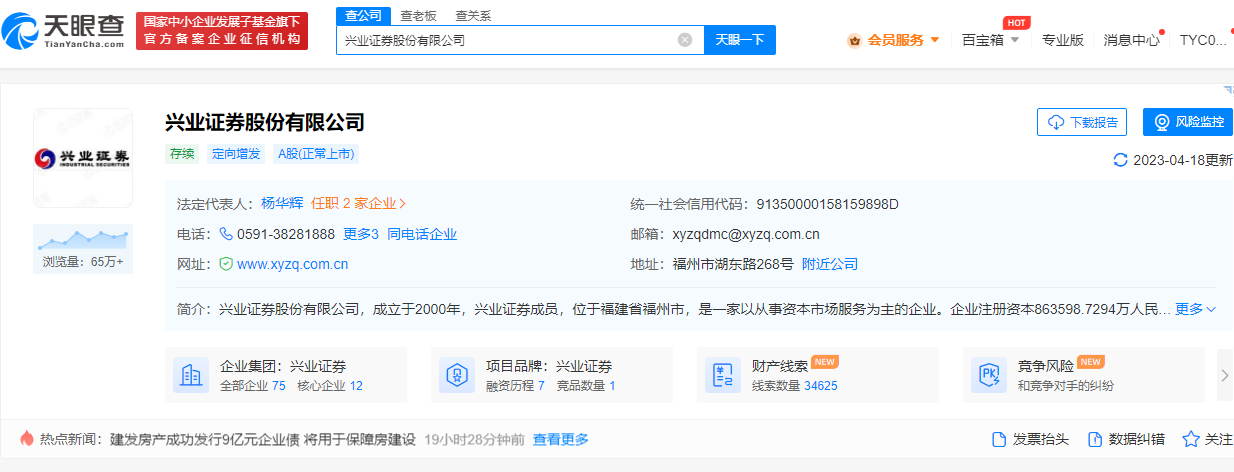The height and width of the screenshot is (472, 1234).
Task: Switch to the 查关系 tab
Action: [x=473, y=16]
